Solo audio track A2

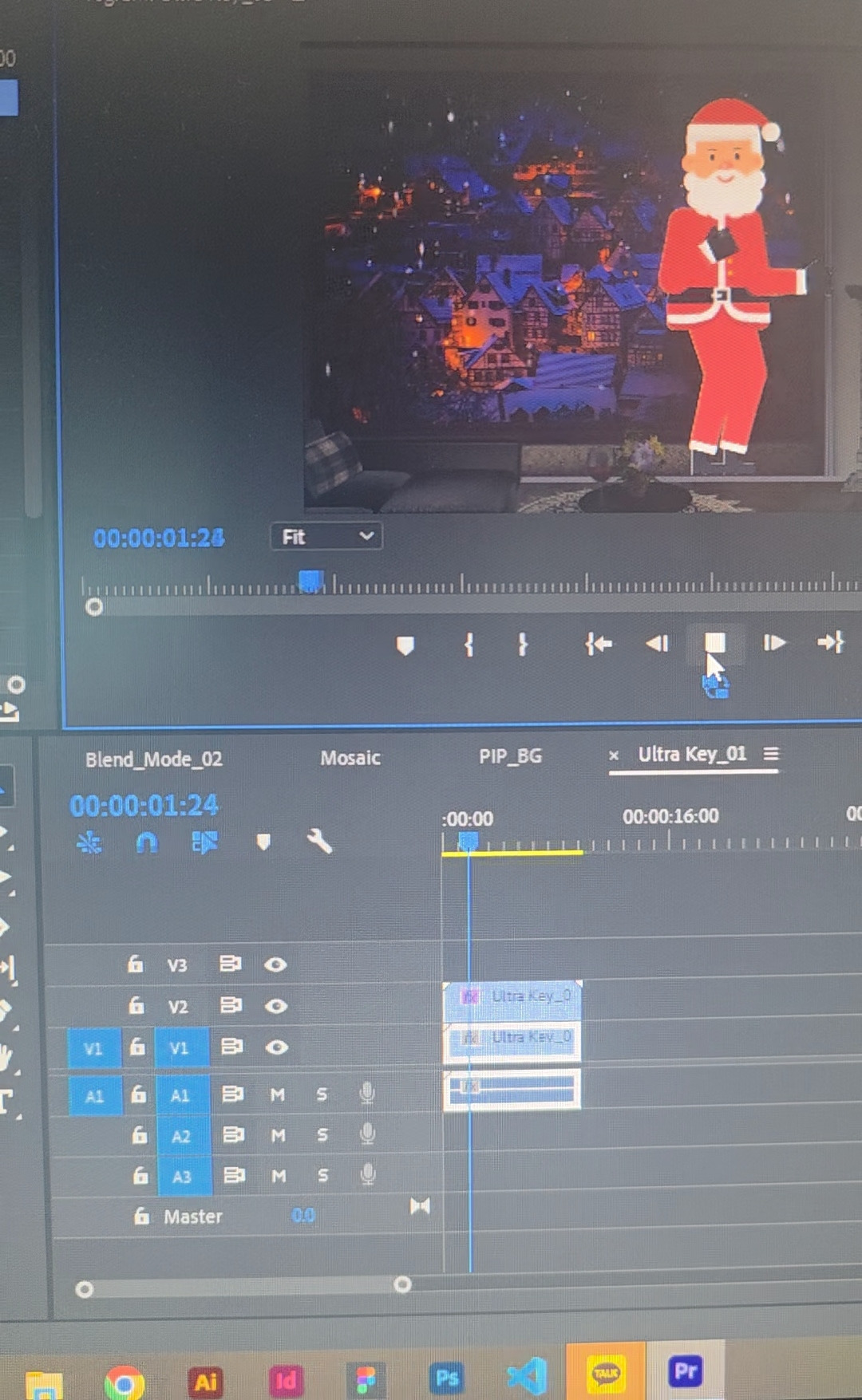[x=322, y=1134]
